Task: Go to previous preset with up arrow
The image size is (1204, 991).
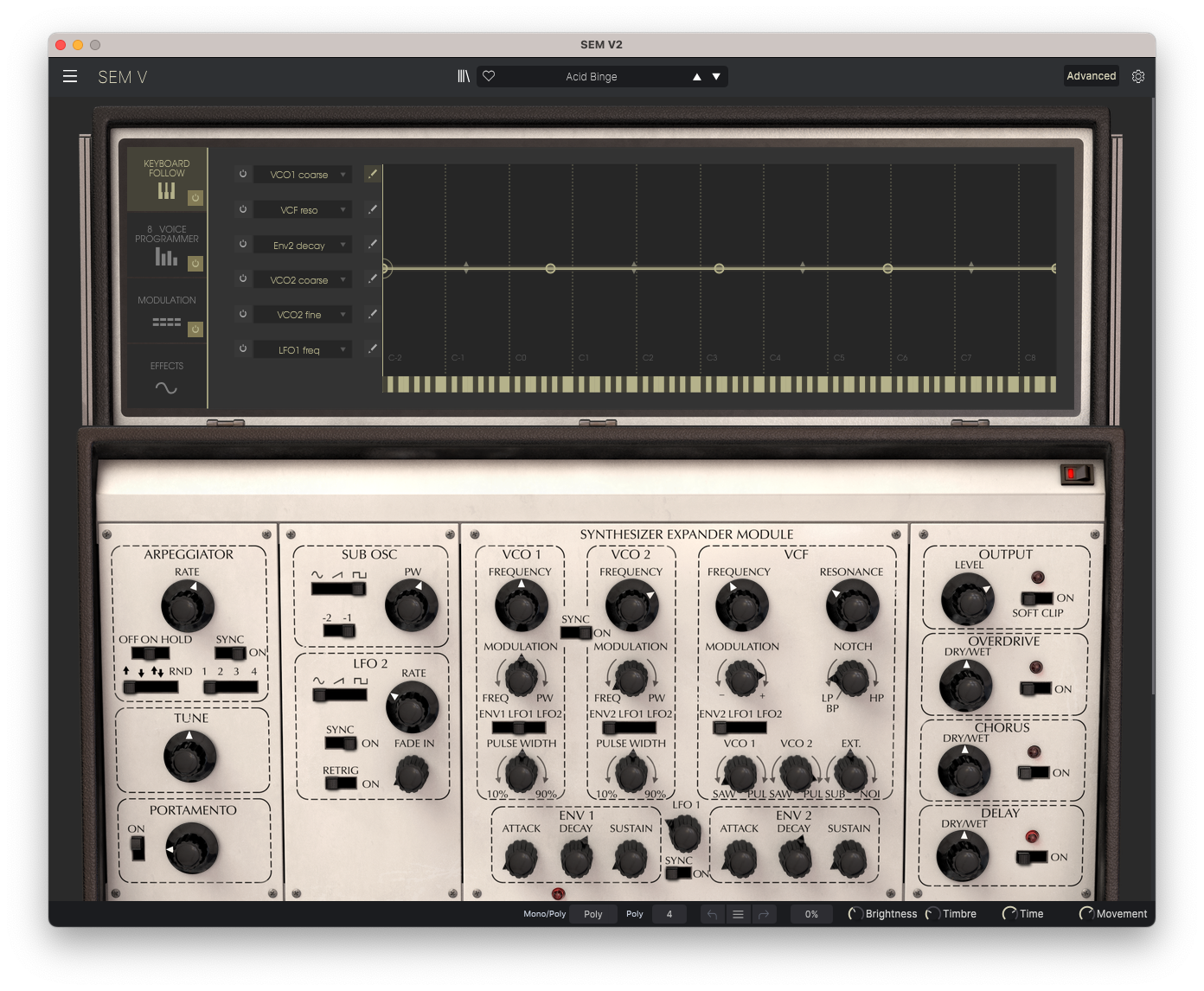Action: point(697,77)
